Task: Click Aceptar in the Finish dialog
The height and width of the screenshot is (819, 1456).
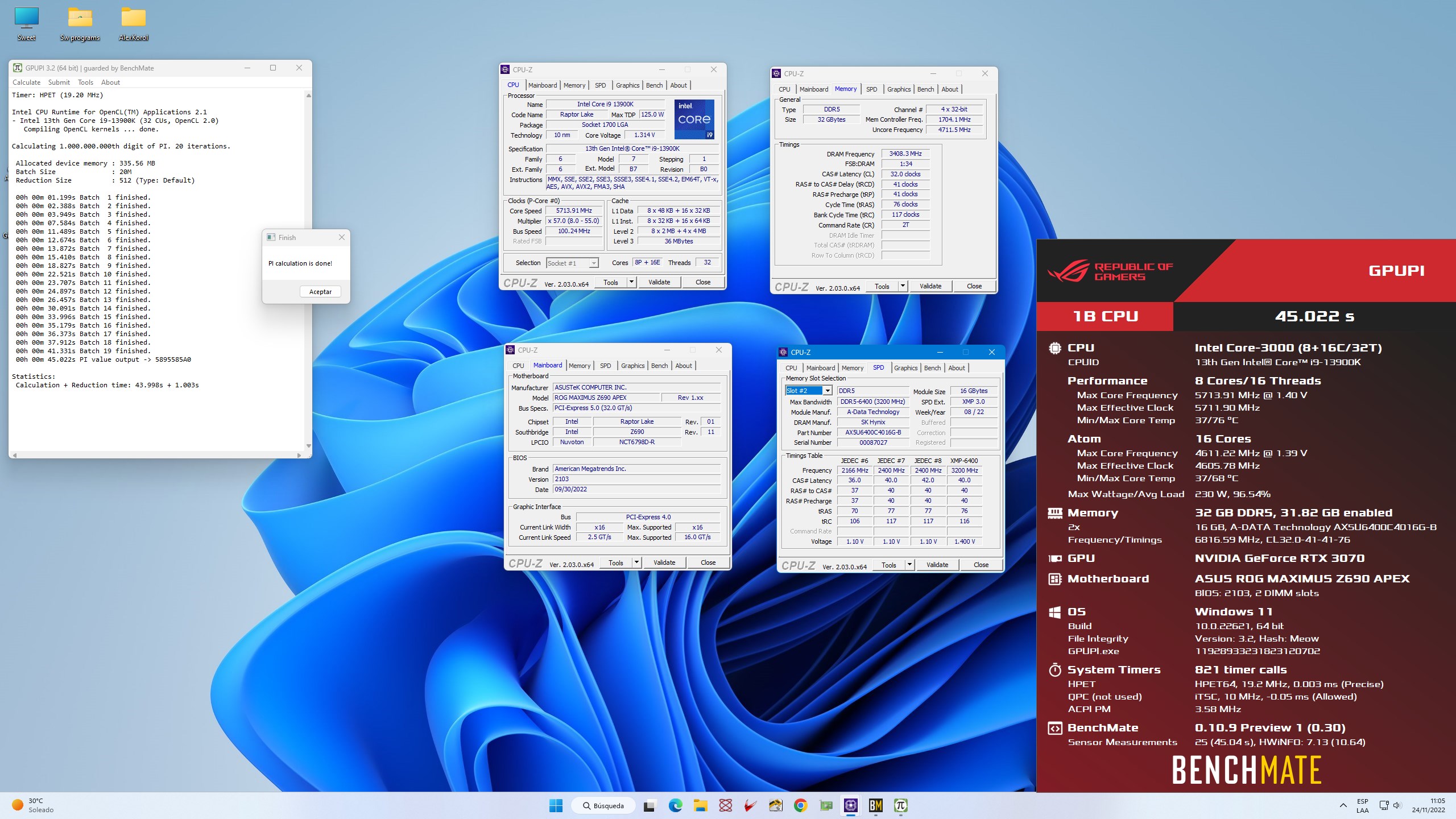Action: 320,292
